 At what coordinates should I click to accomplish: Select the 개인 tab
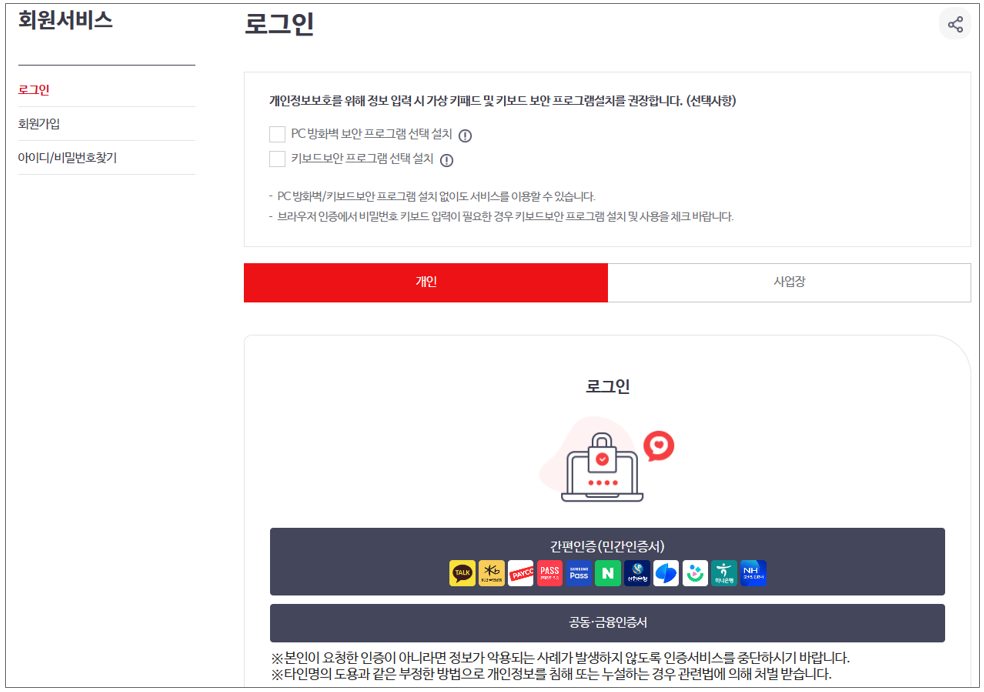pos(425,282)
